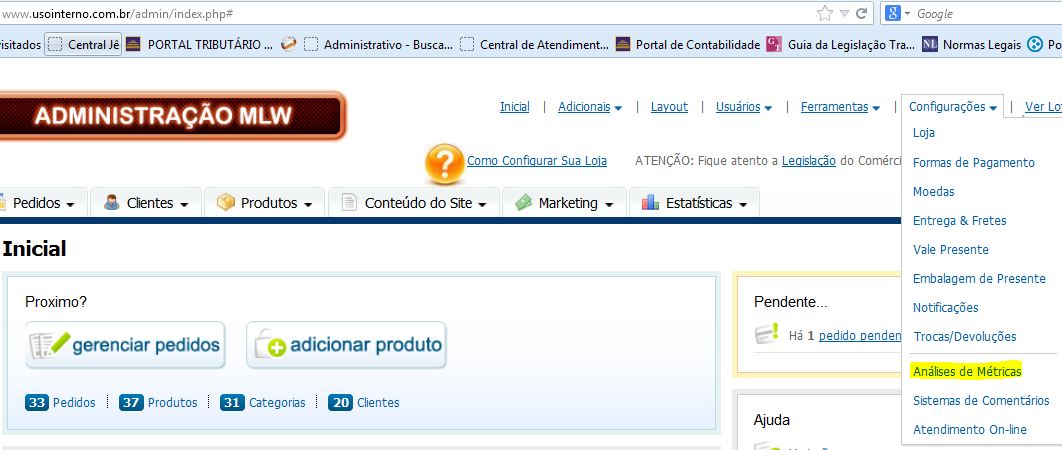Open the address bar history dropdown arrow
The image size is (1062, 450).
pos(844,14)
